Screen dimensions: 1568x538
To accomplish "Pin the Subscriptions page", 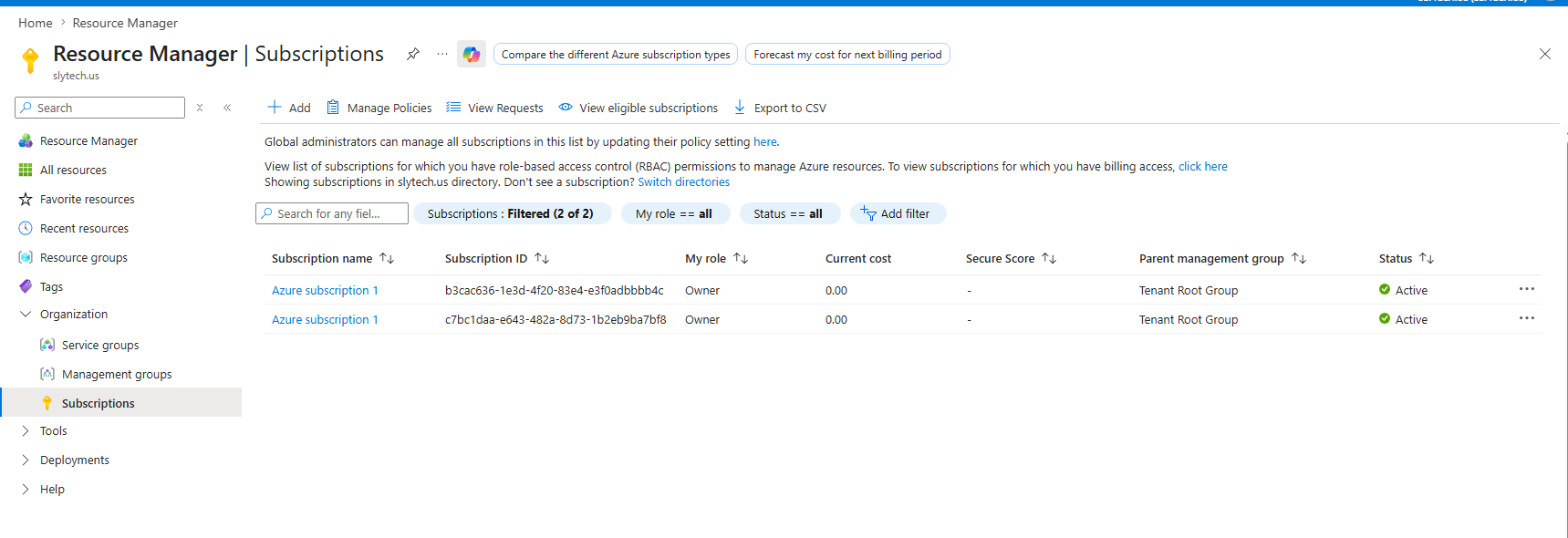I will pyautogui.click(x=413, y=54).
